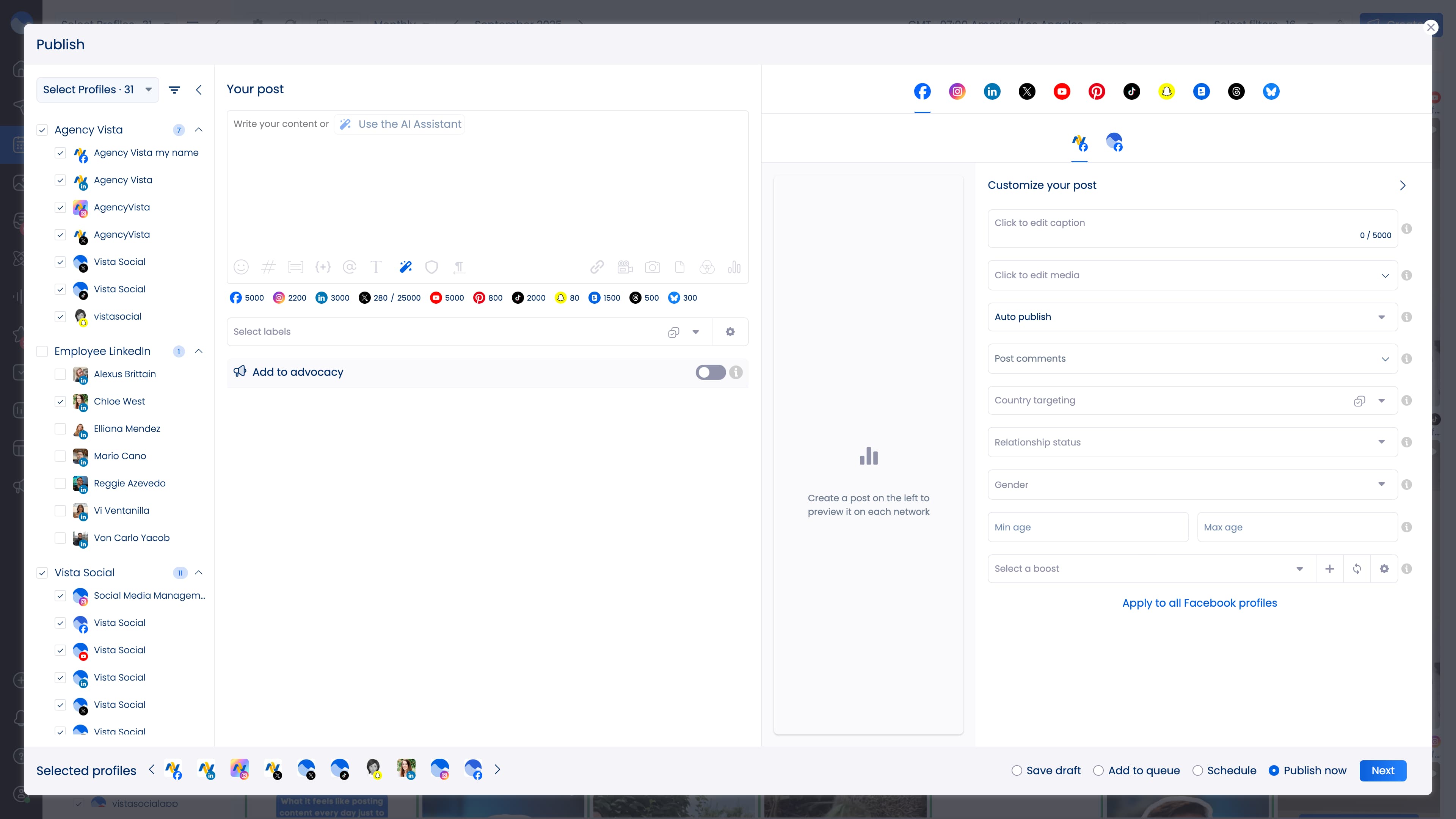The width and height of the screenshot is (1456, 819).
Task: Open hashtag suggestions tool
Action: tap(268, 267)
